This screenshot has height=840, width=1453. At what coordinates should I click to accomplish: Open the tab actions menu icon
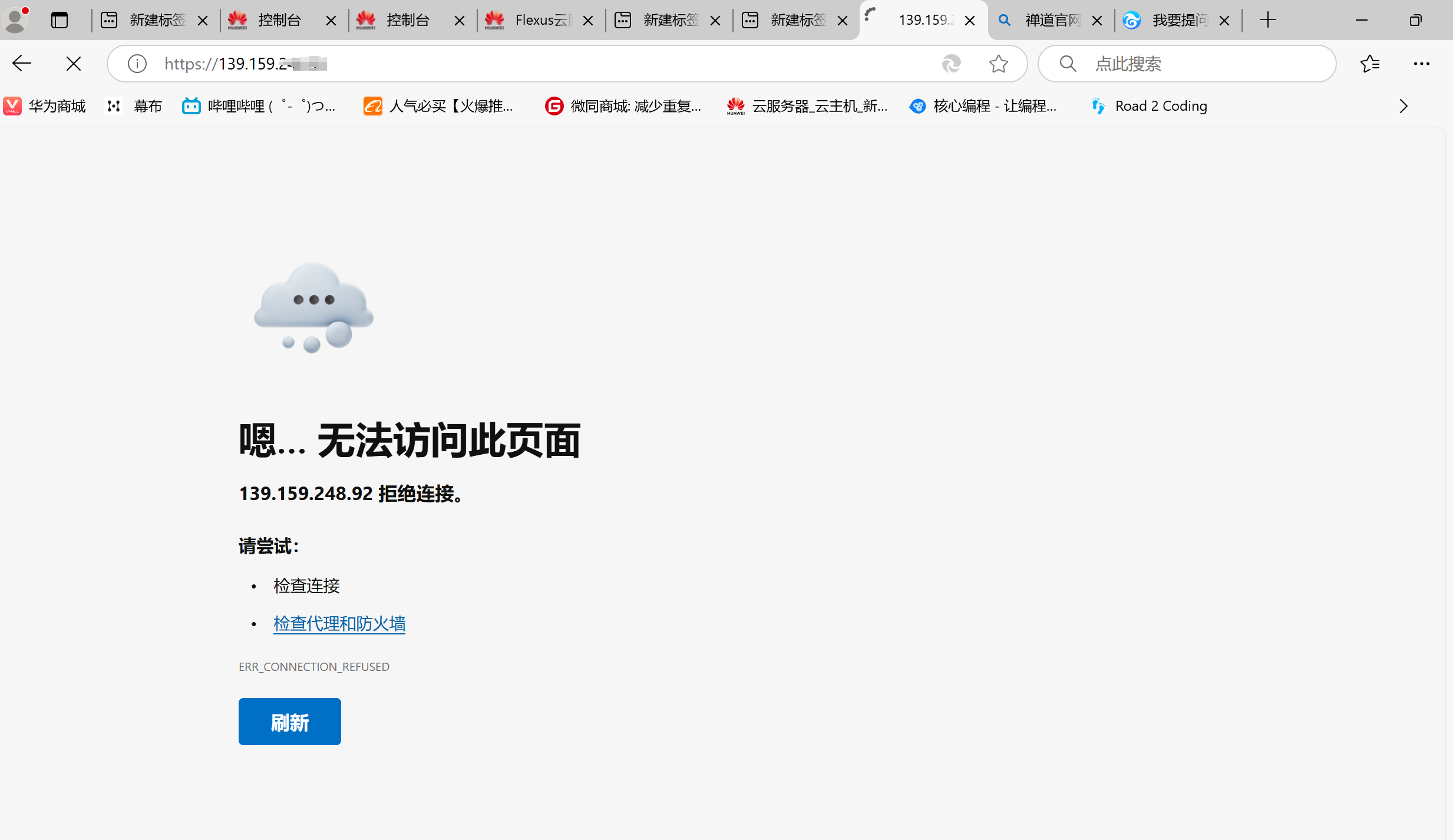60,21
